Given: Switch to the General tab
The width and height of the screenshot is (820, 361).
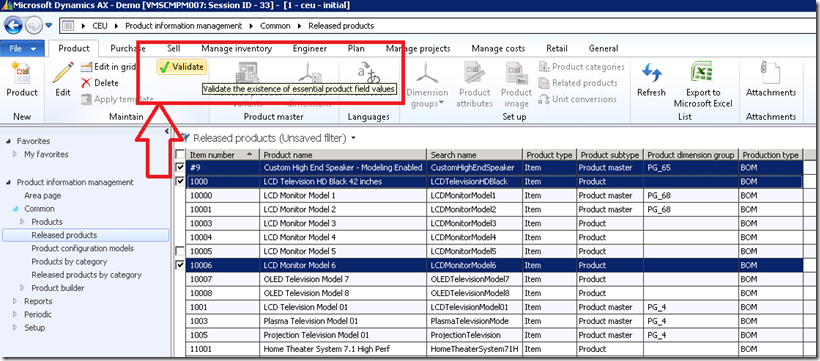Looking at the screenshot, I should [603, 48].
